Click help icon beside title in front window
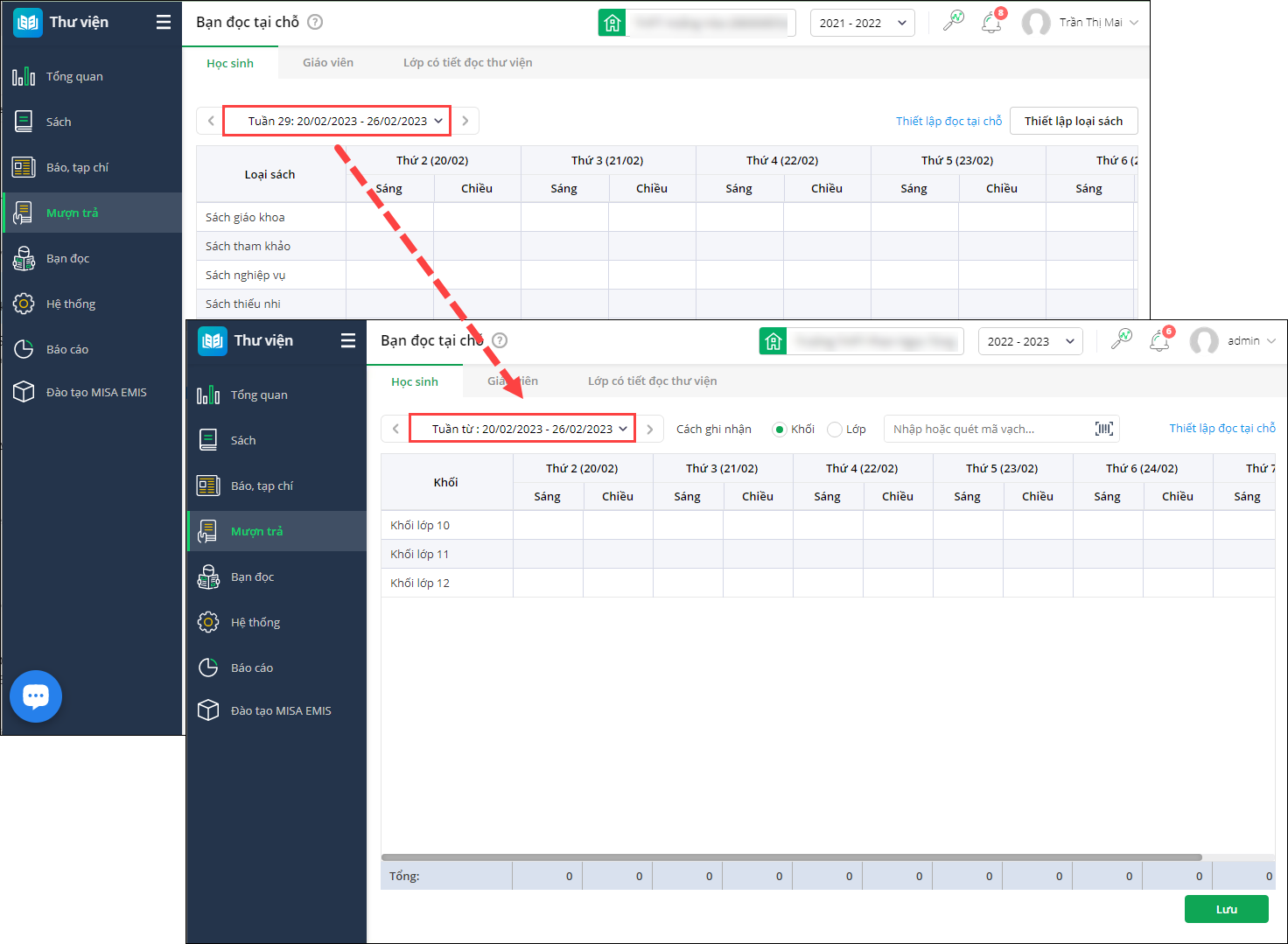The width and height of the screenshot is (1288, 944). point(500,340)
